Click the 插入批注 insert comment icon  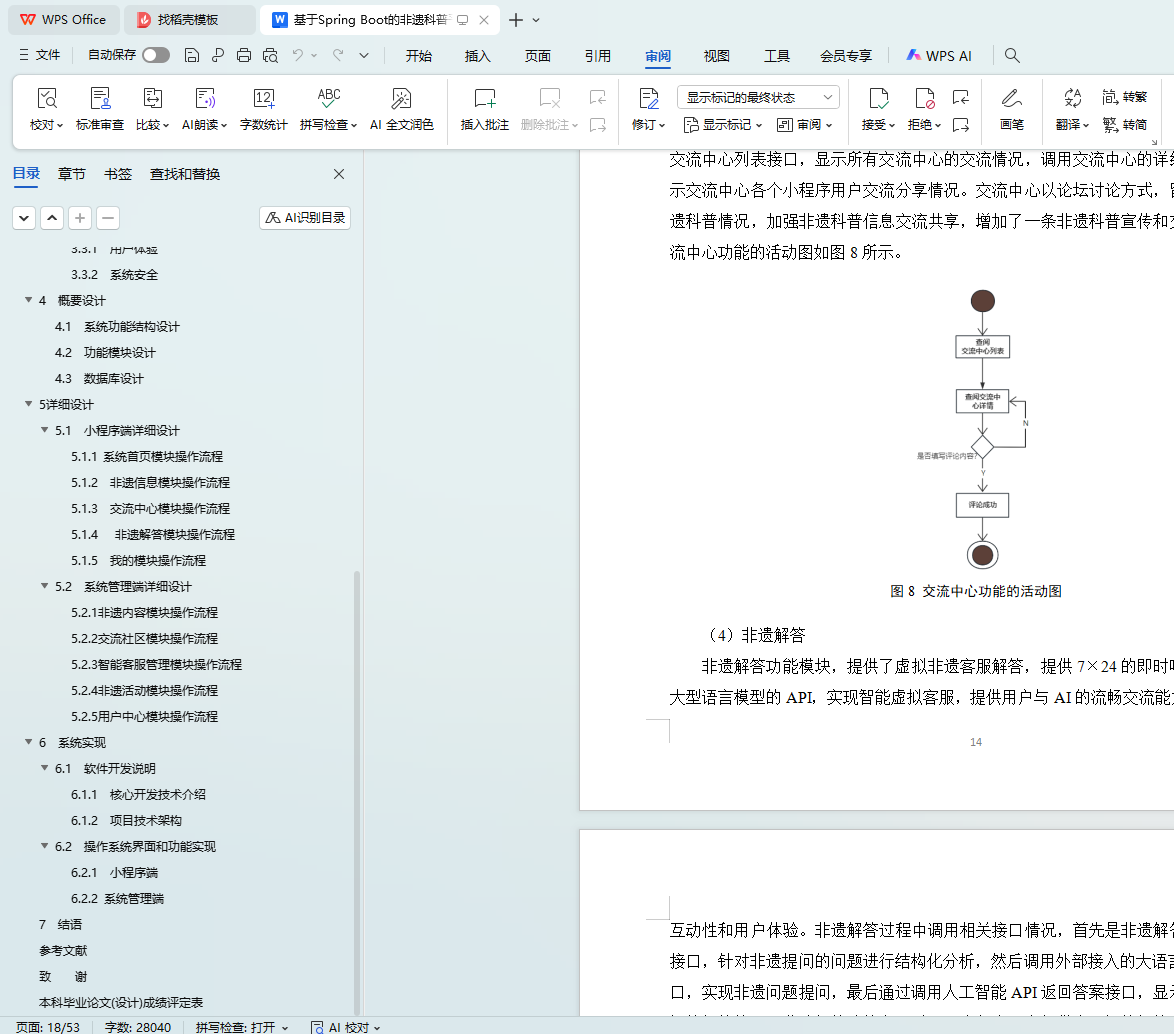click(x=484, y=109)
